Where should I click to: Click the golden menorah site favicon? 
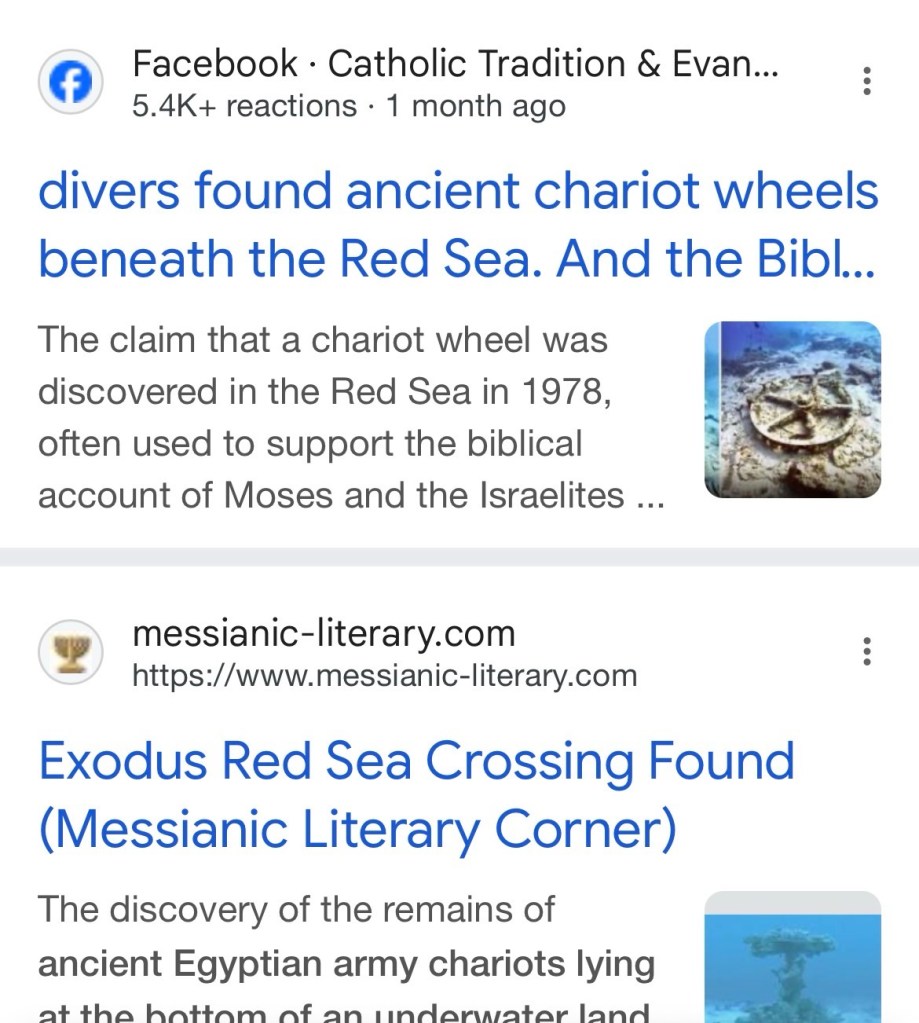[70, 652]
